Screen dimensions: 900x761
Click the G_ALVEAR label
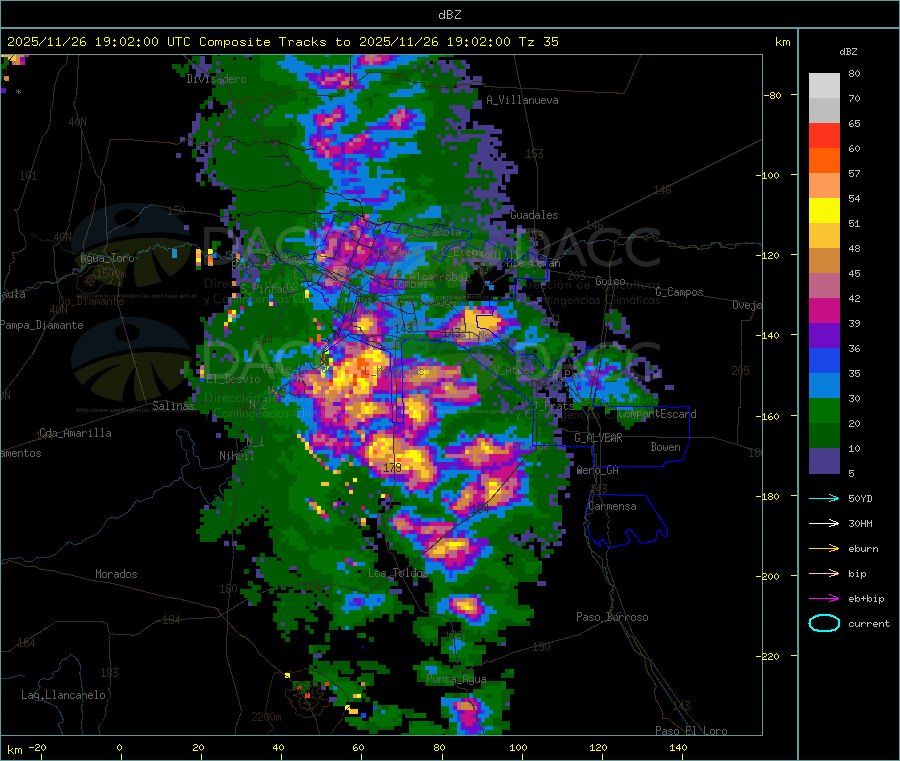(598, 438)
